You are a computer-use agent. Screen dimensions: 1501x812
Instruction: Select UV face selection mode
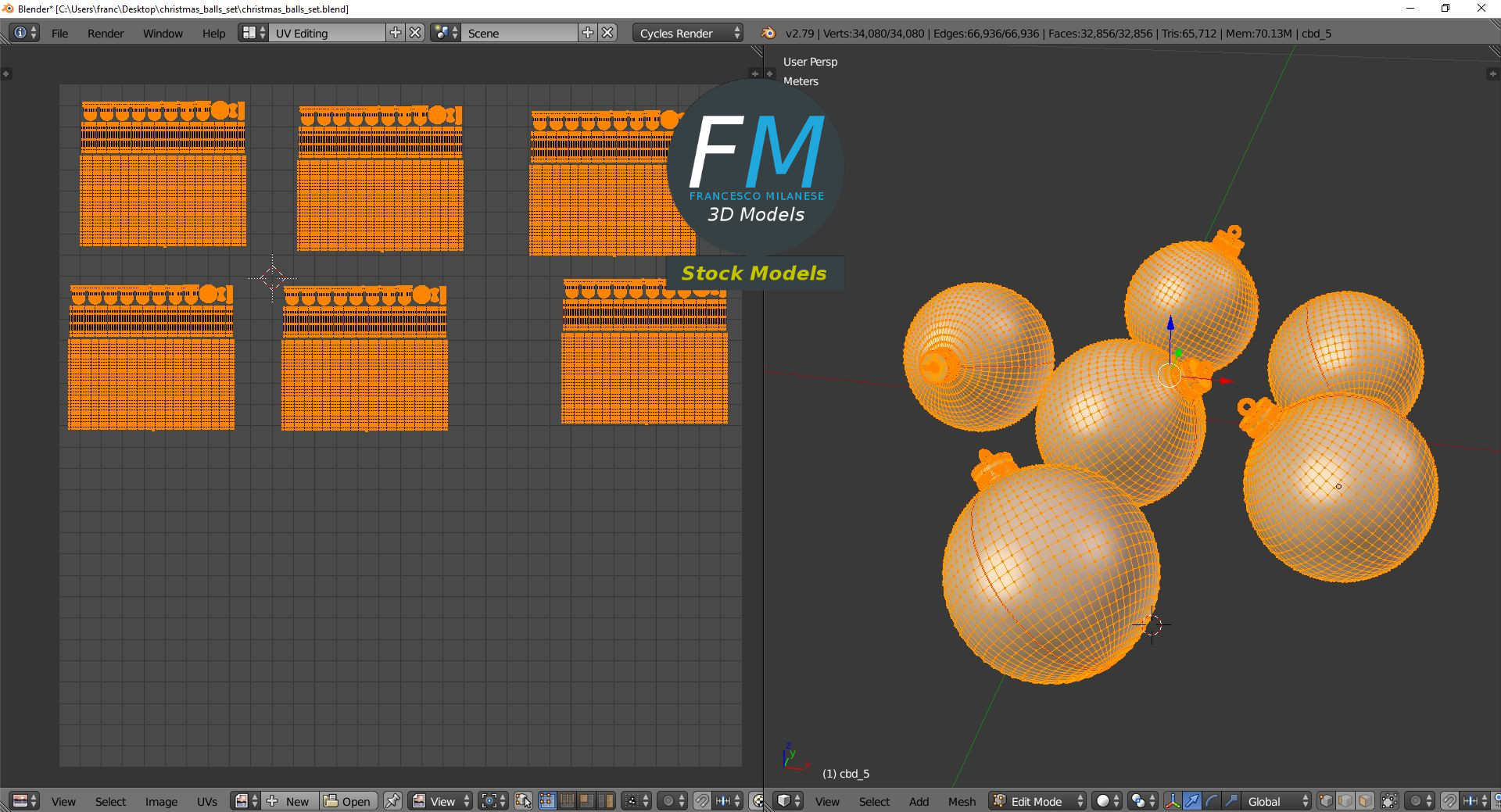pyautogui.click(x=586, y=801)
